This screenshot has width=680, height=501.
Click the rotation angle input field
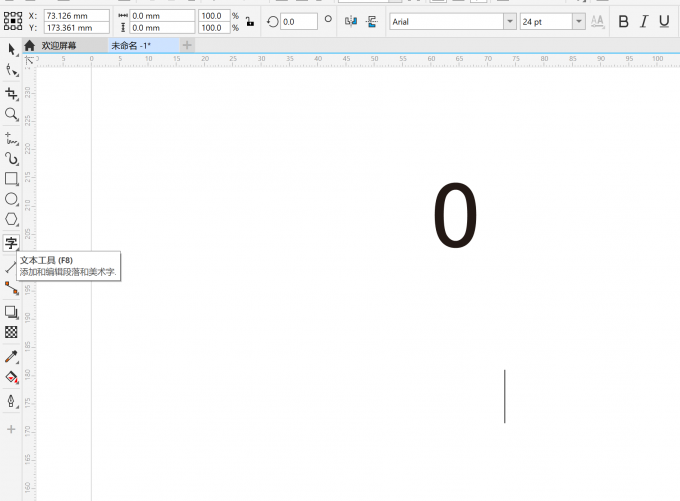point(298,21)
